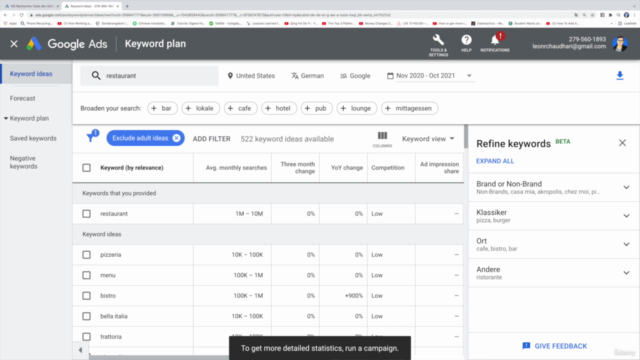The height and width of the screenshot is (360, 640).
Task: Change the United States location setting
Action: tap(251, 76)
